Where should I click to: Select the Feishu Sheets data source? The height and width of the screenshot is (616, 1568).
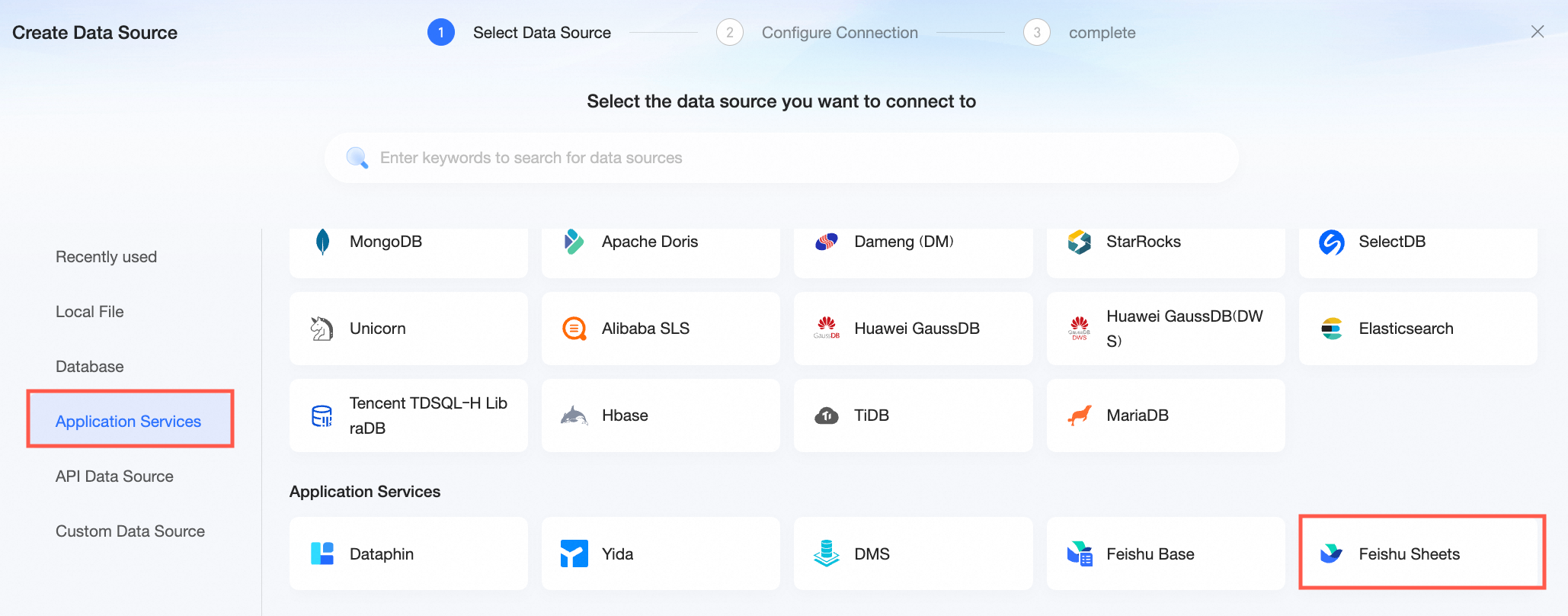tap(1422, 553)
